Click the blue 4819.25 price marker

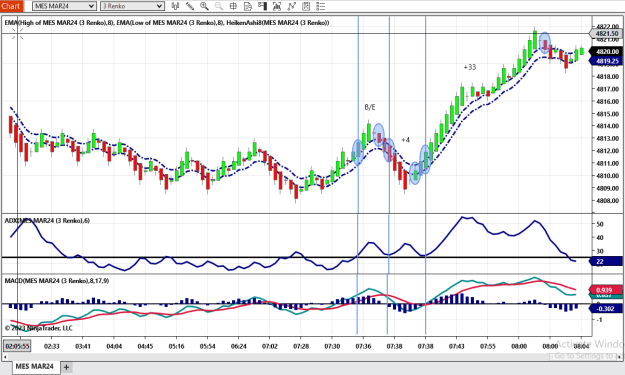tap(607, 61)
